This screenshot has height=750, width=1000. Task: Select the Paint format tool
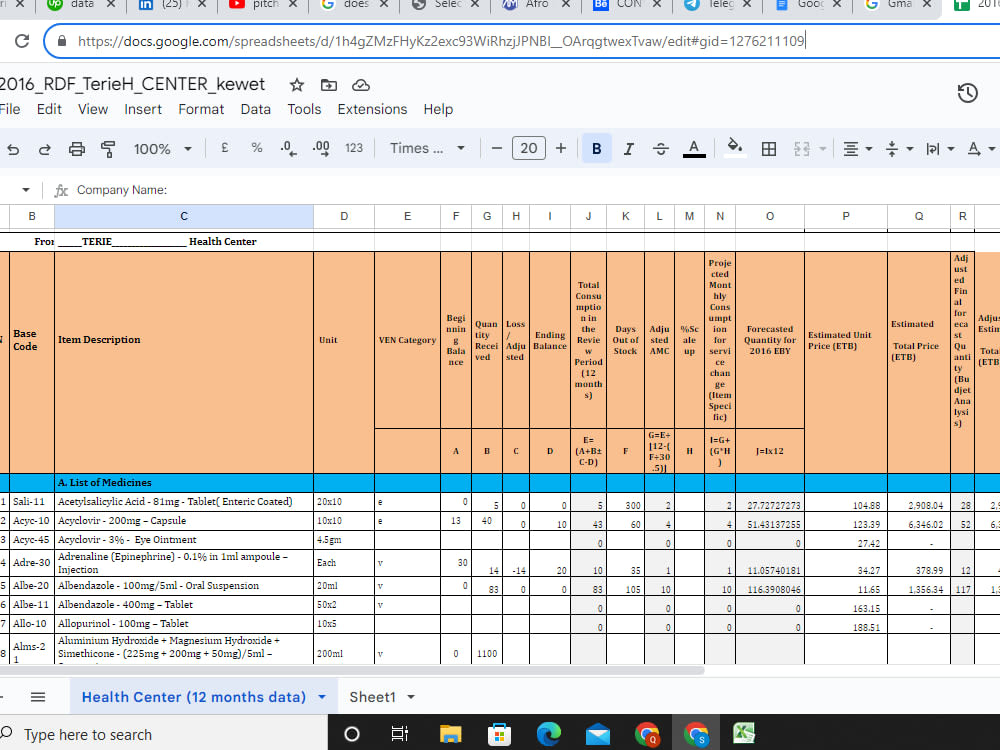[x=105, y=148]
